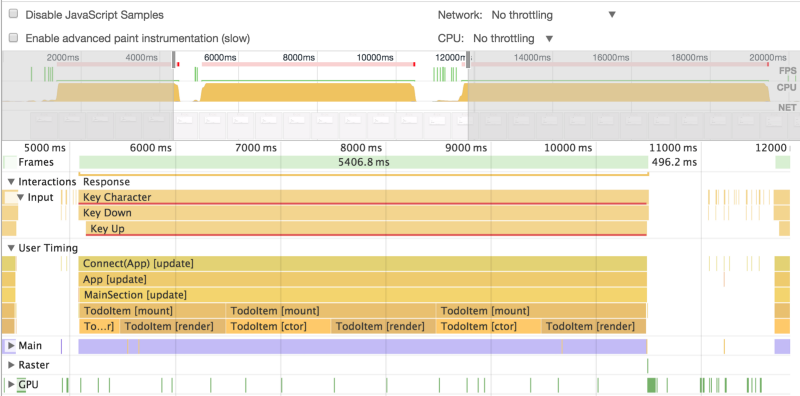Click the right overview selection handle

coord(468,59)
